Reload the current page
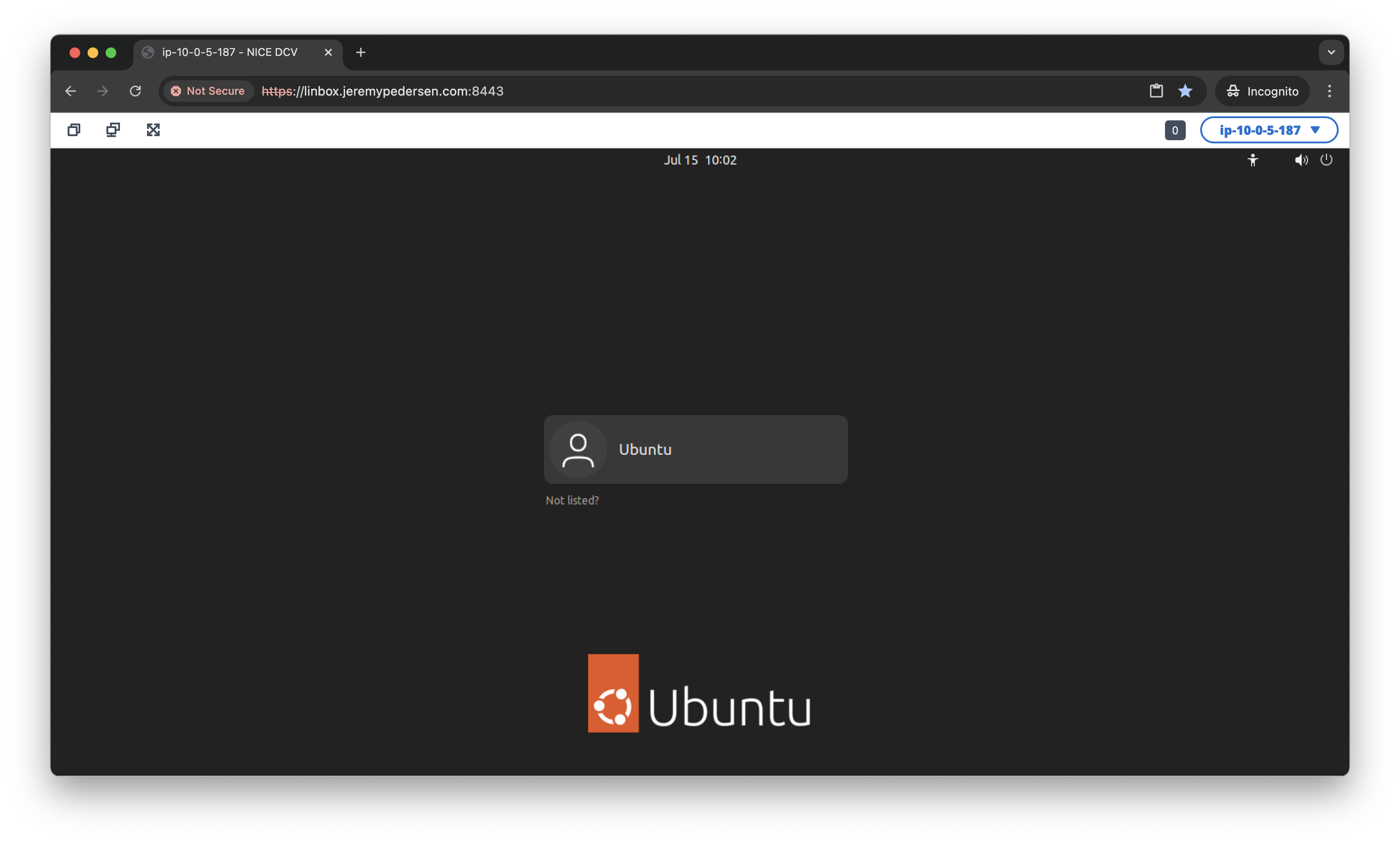 click(135, 91)
